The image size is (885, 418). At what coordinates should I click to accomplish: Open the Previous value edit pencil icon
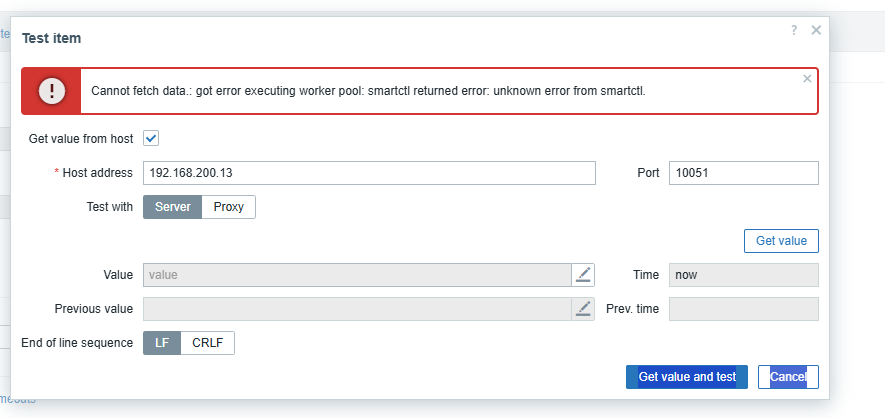(583, 309)
